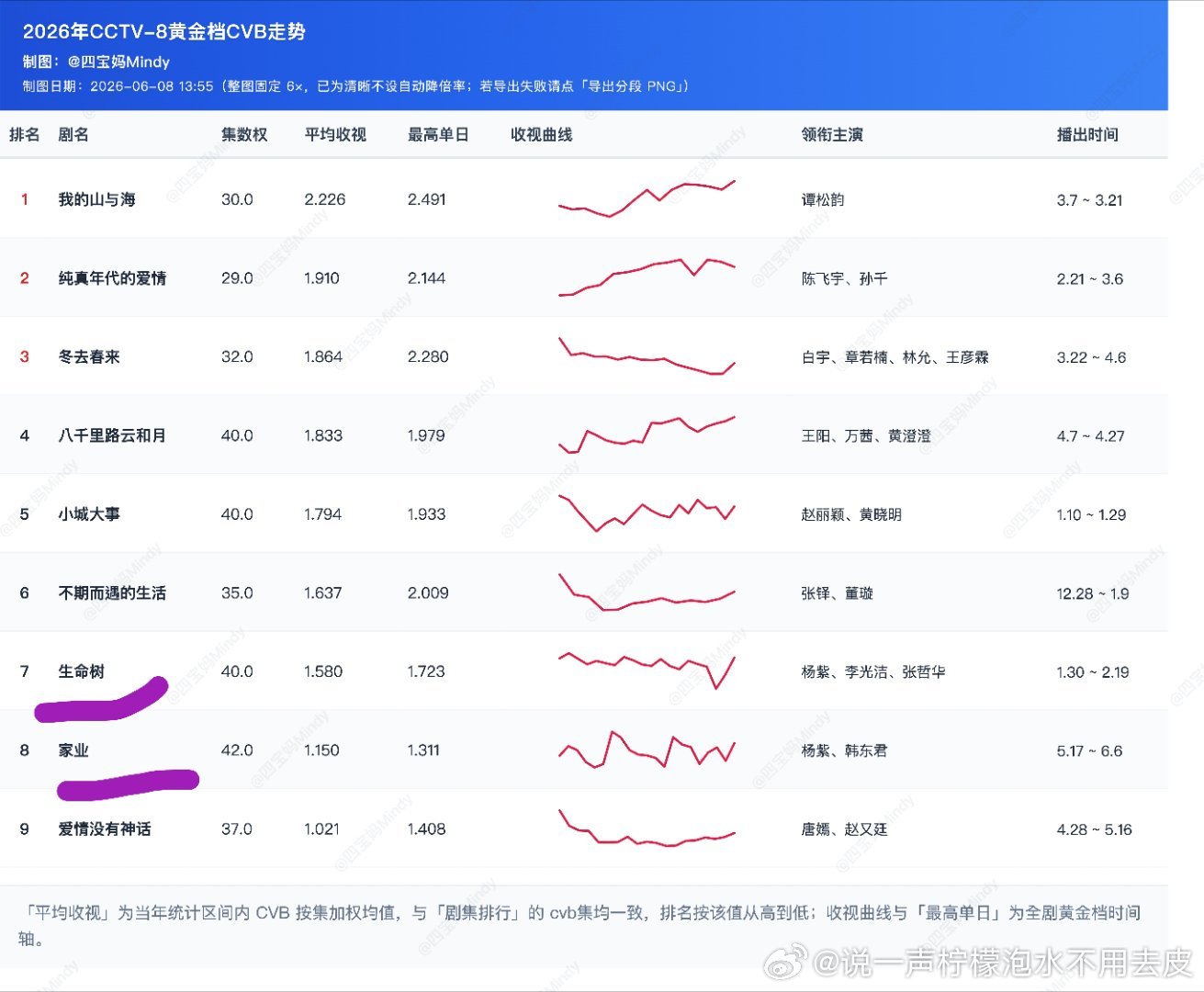Open the ratings sparkline for 不期而遇的生活
This screenshot has width=1204, height=992.
click(647, 592)
